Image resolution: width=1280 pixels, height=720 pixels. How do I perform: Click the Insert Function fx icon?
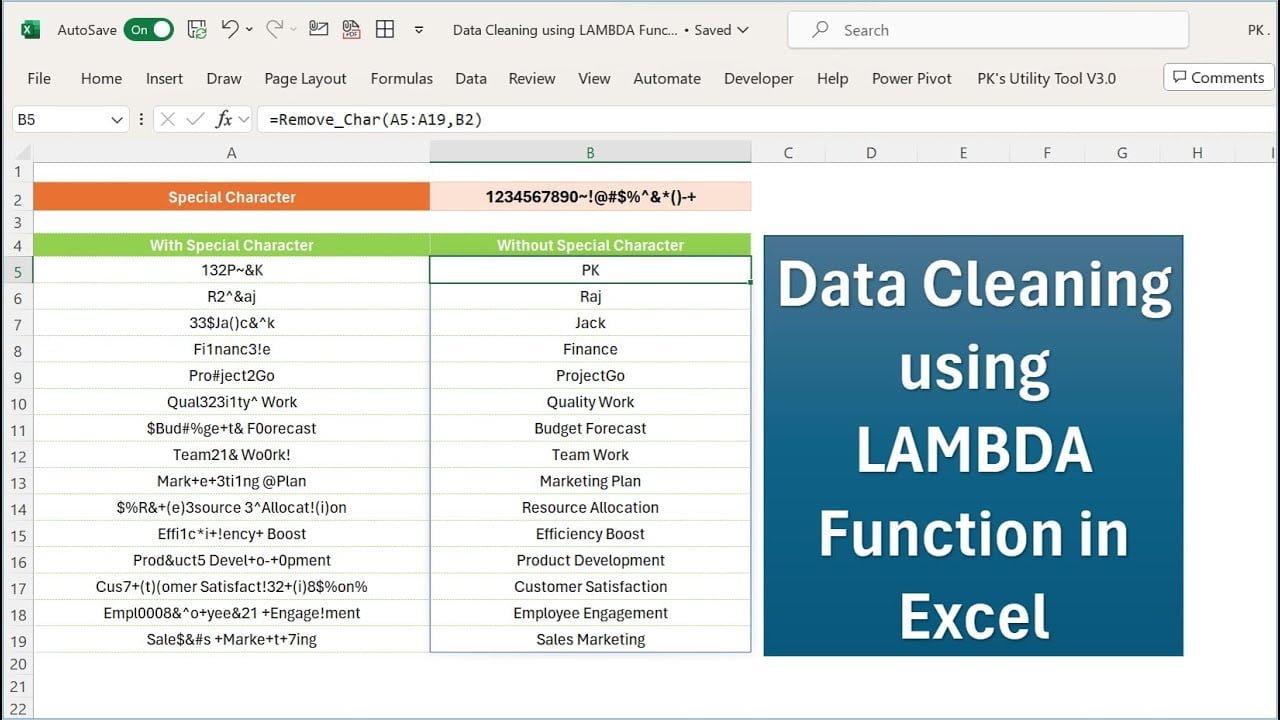(x=224, y=120)
